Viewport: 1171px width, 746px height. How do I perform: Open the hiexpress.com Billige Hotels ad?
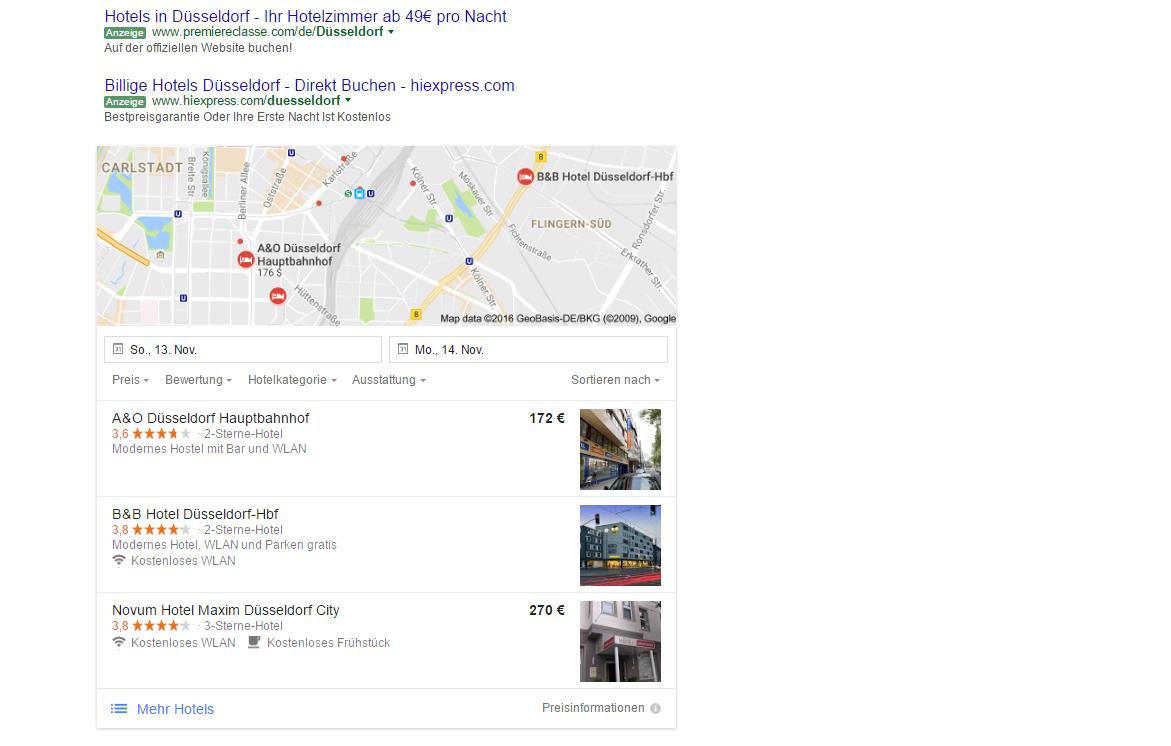coord(309,85)
